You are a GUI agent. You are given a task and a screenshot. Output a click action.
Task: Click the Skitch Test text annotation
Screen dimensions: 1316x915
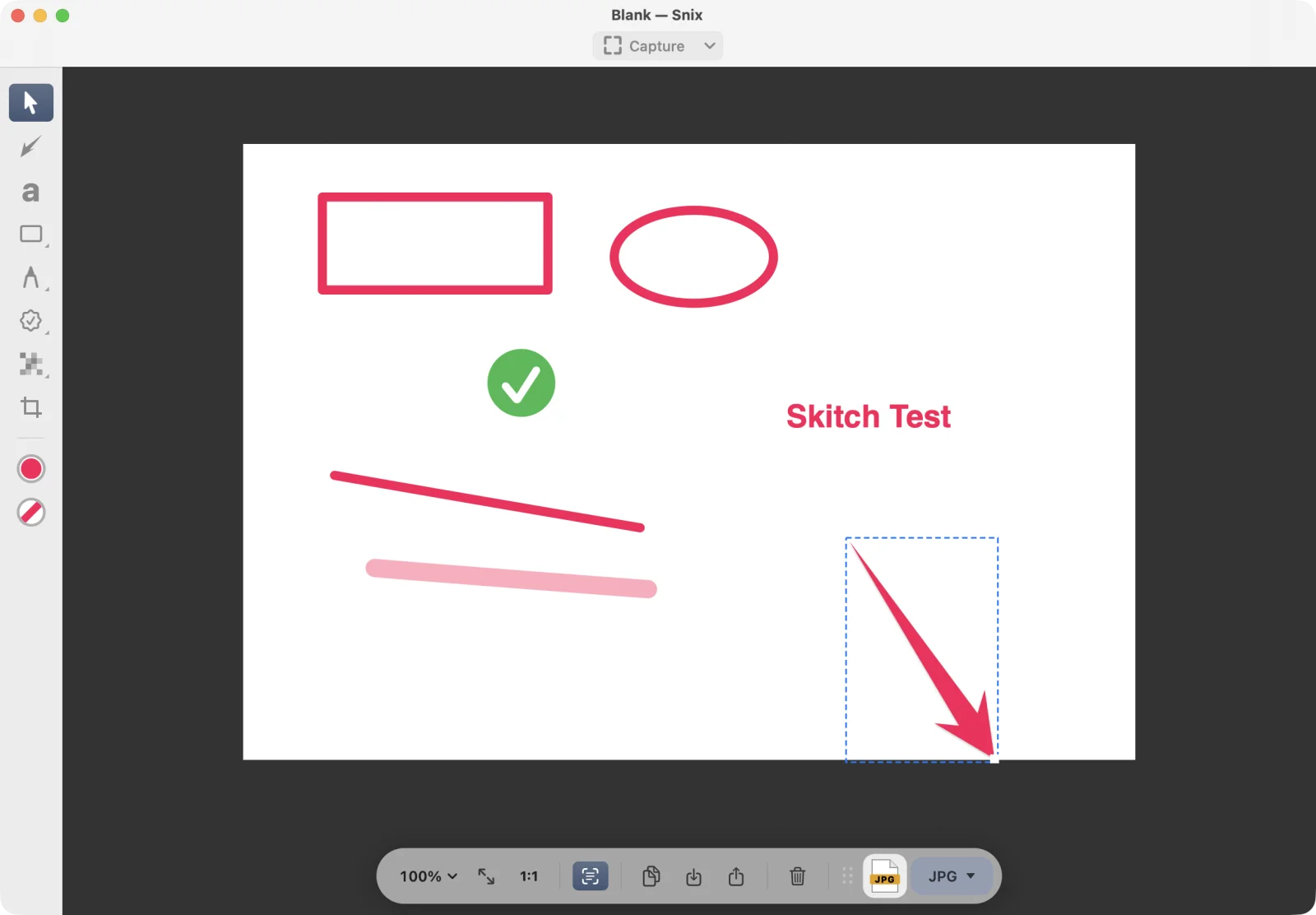(x=868, y=416)
